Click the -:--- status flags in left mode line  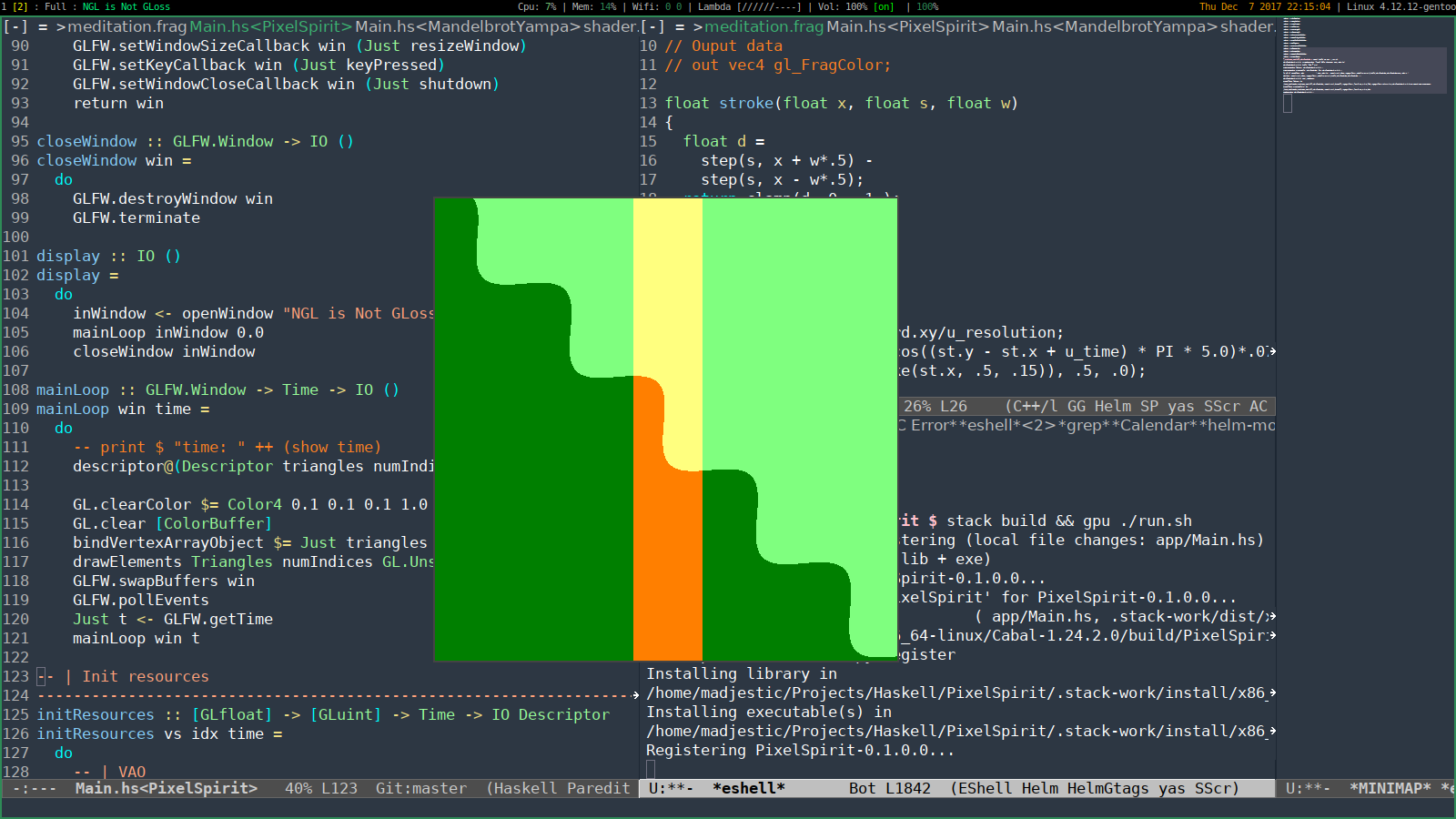35,788
